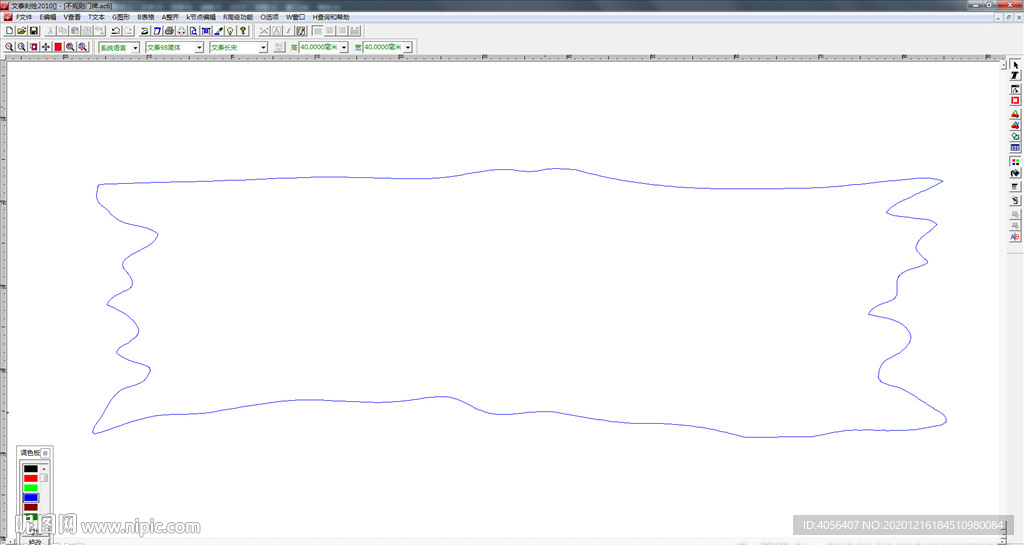The width and height of the screenshot is (1024, 545).
Task: Click the Print icon in toolbar
Action: pos(169,31)
